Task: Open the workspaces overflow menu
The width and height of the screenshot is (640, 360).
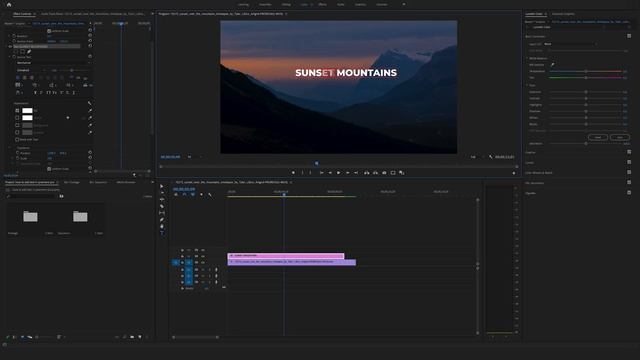Action: [404, 4]
